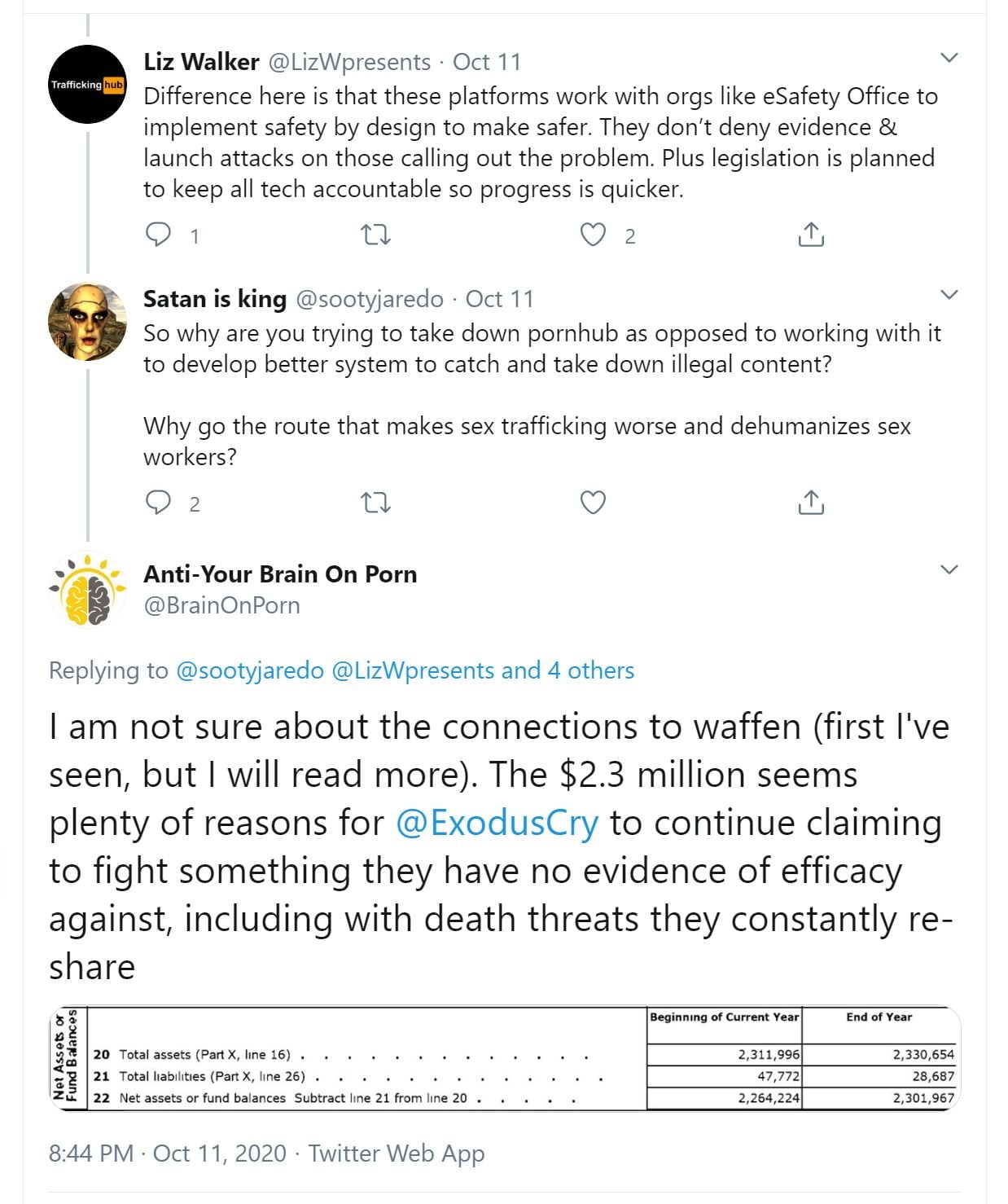This screenshot has height=1204, width=1008.
Task: Expand Satan is king tweet options chevron
Action: (949, 294)
